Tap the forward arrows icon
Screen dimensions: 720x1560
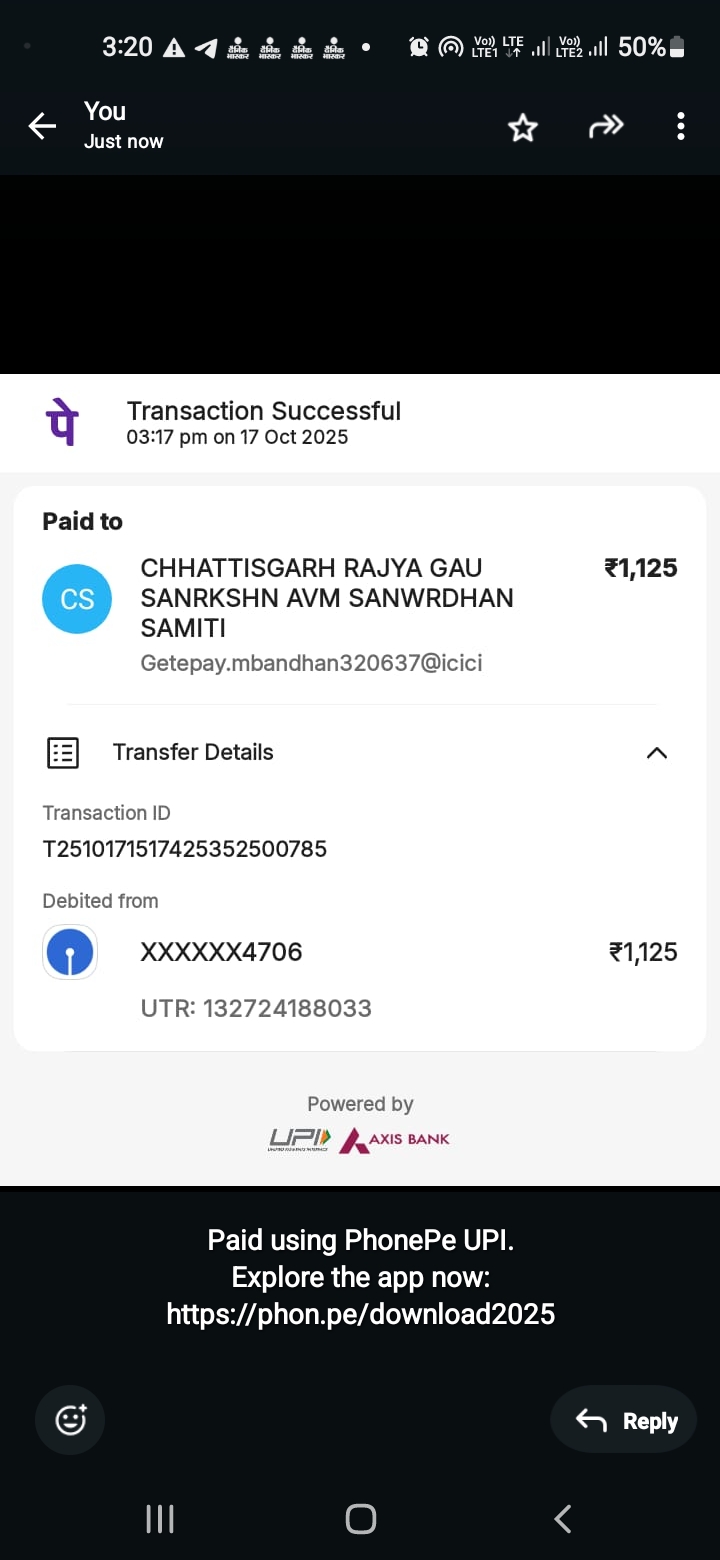(605, 126)
